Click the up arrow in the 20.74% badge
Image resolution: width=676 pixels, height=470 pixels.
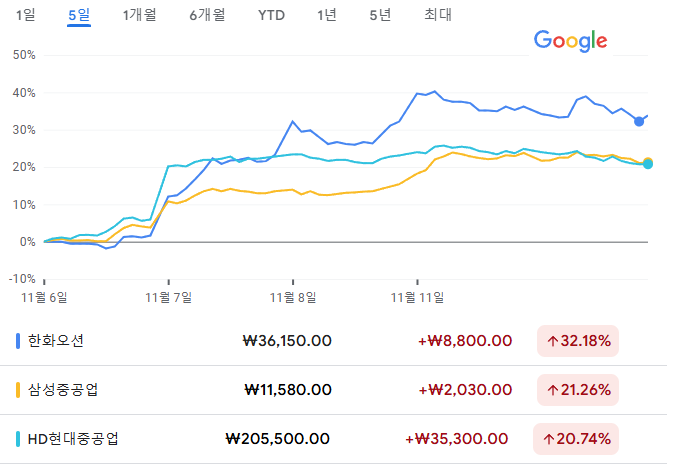click(x=549, y=439)
